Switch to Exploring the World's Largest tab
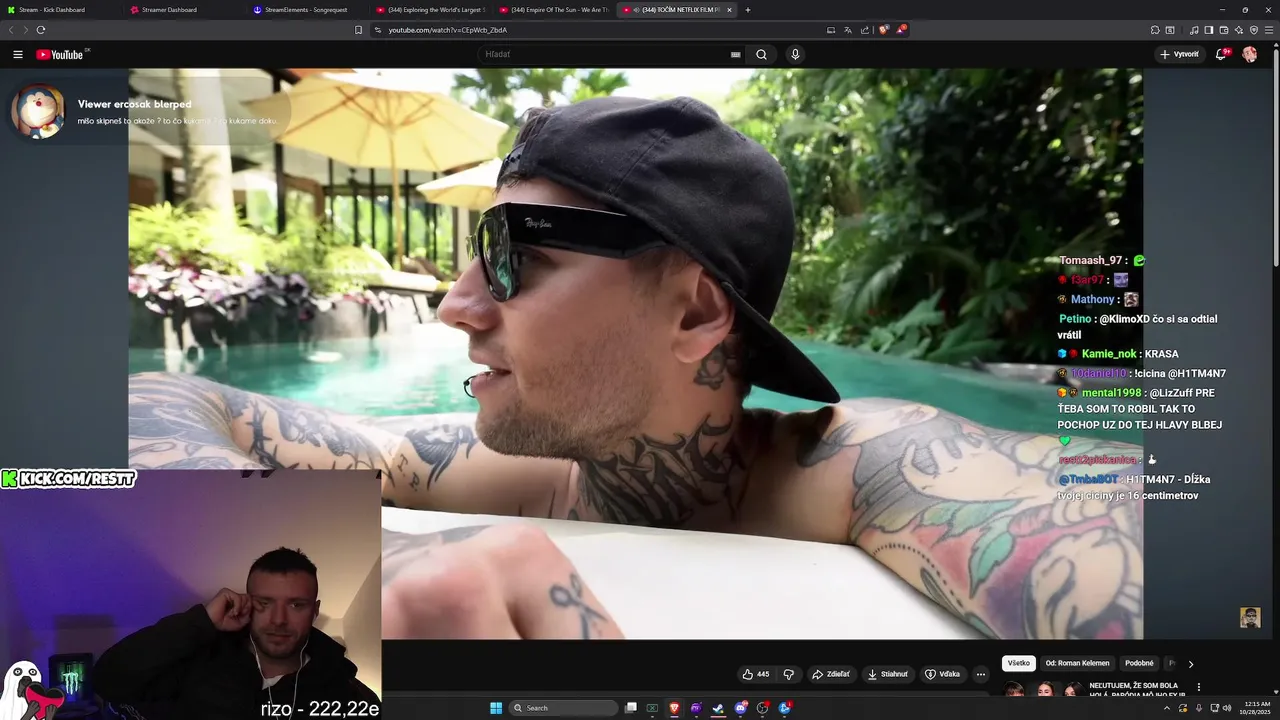The height and width of the screenshot is (720, 1280). 431,10
